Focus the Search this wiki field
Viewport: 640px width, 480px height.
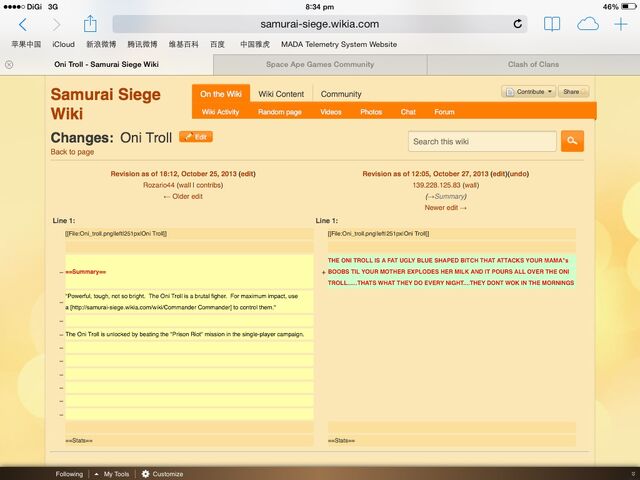pos(482,141)
